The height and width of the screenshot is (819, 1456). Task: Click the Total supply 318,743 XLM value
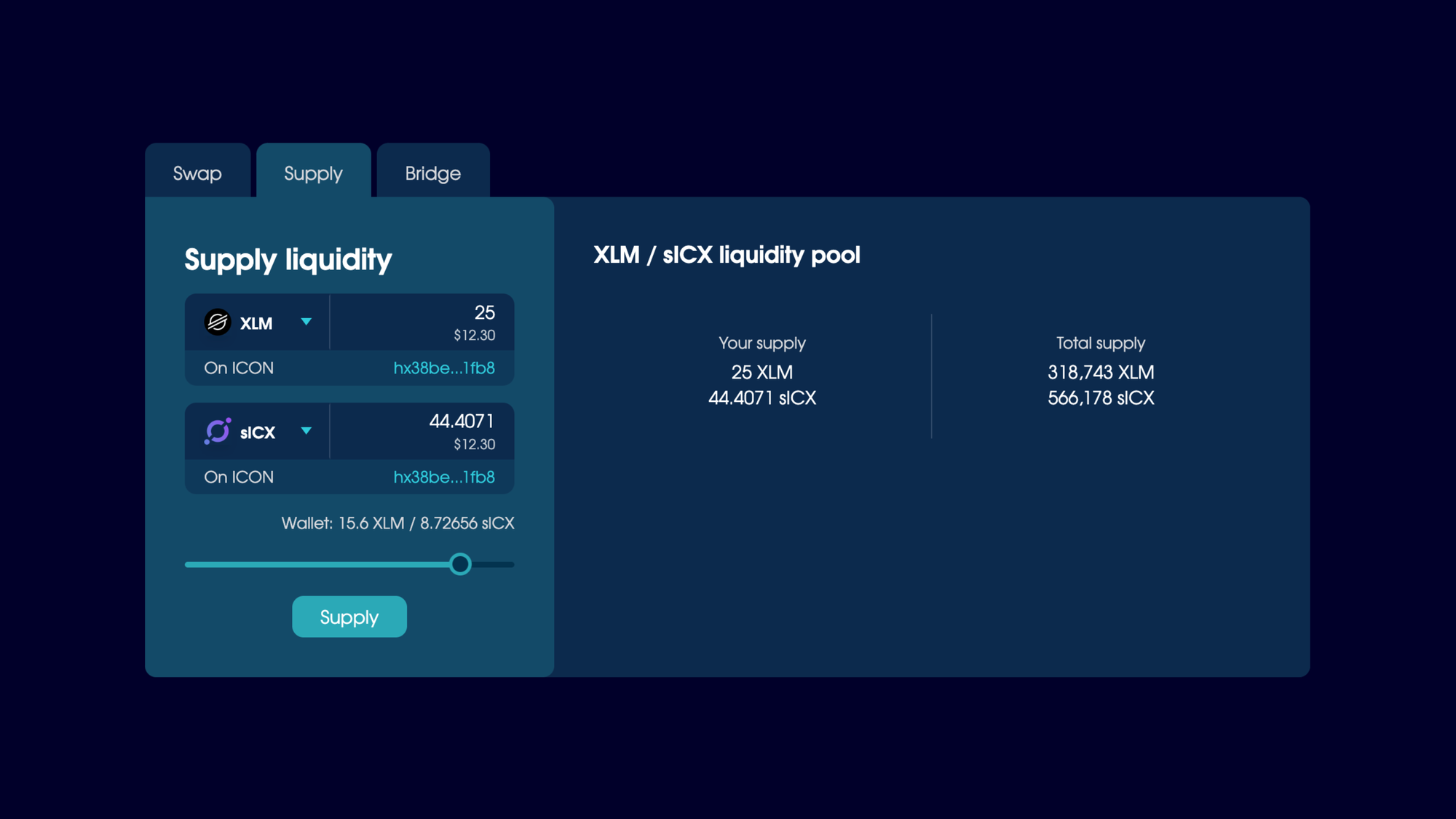[1100, 372]
